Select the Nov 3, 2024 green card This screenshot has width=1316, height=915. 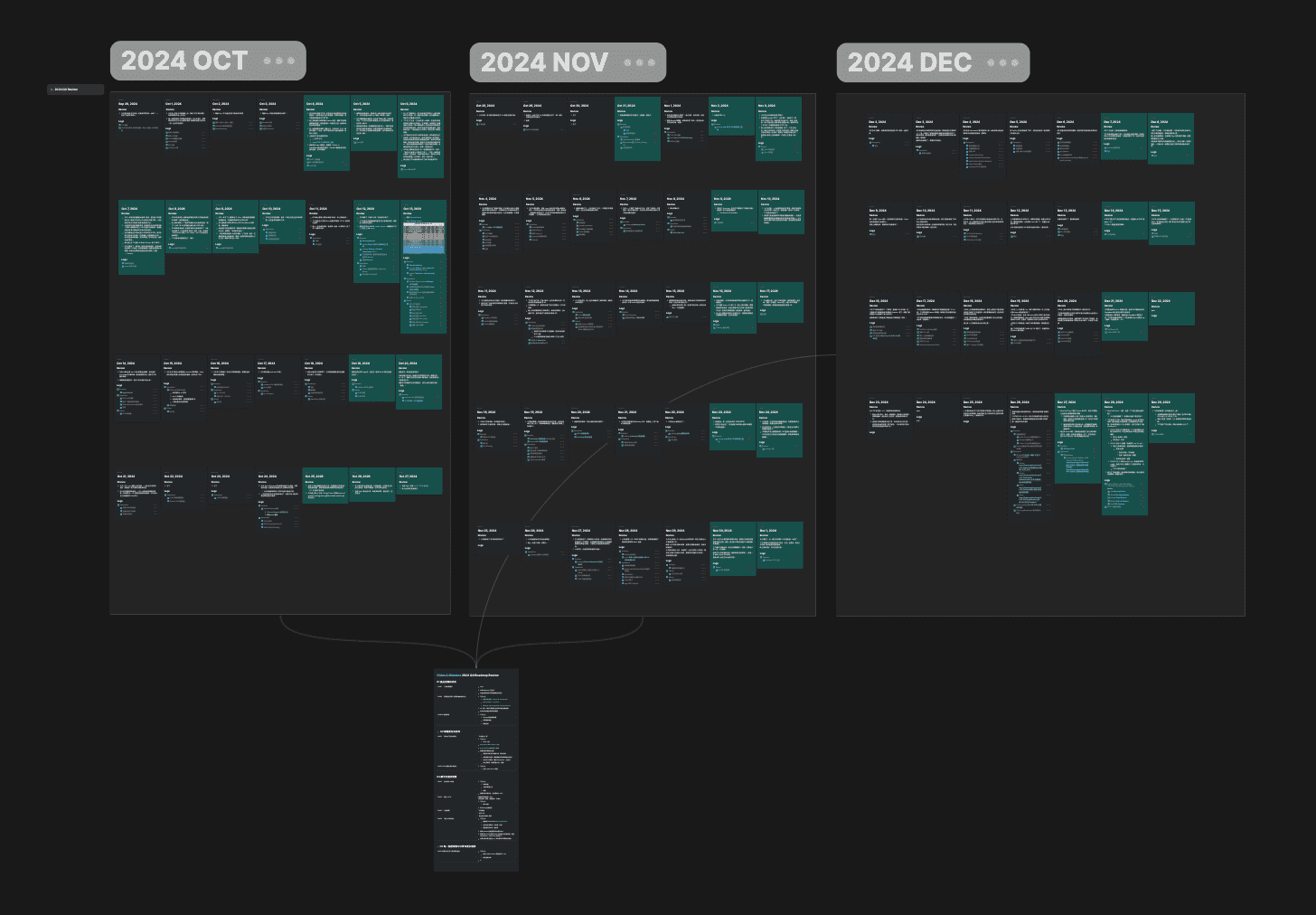pyautogui.click(x=779, y=129)
